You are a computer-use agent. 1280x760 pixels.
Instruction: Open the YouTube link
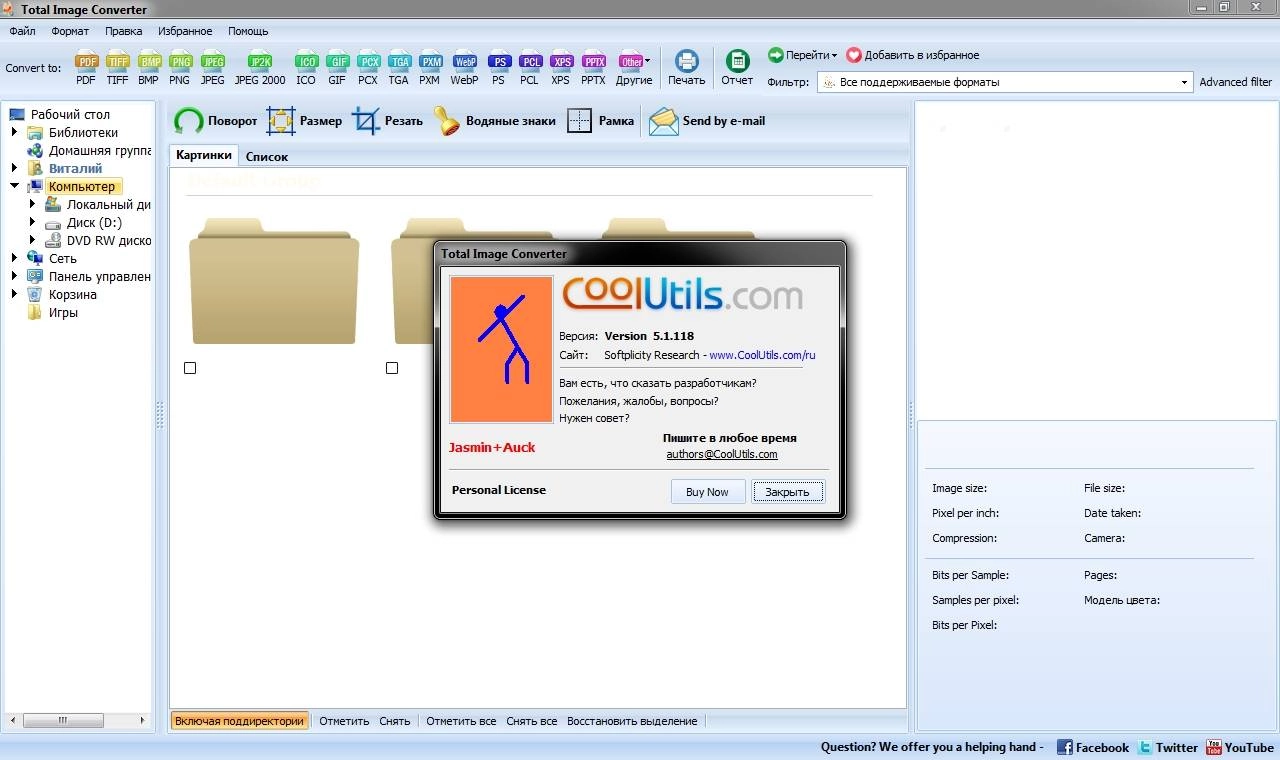tap(1240, 747)
